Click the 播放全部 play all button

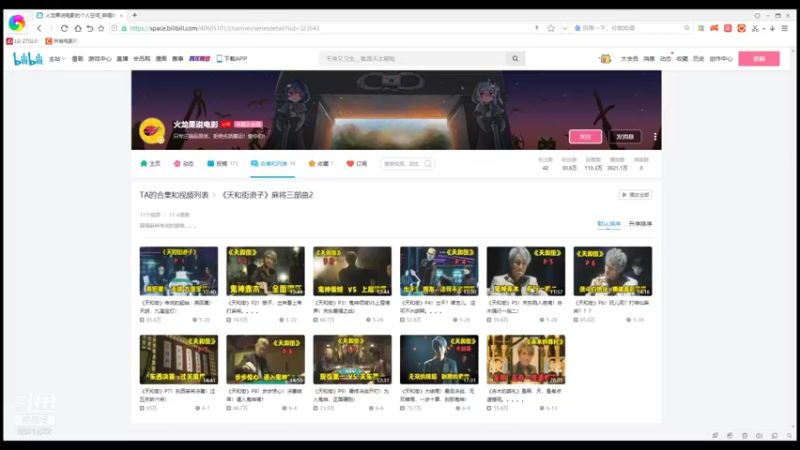[x=635, y=195]
